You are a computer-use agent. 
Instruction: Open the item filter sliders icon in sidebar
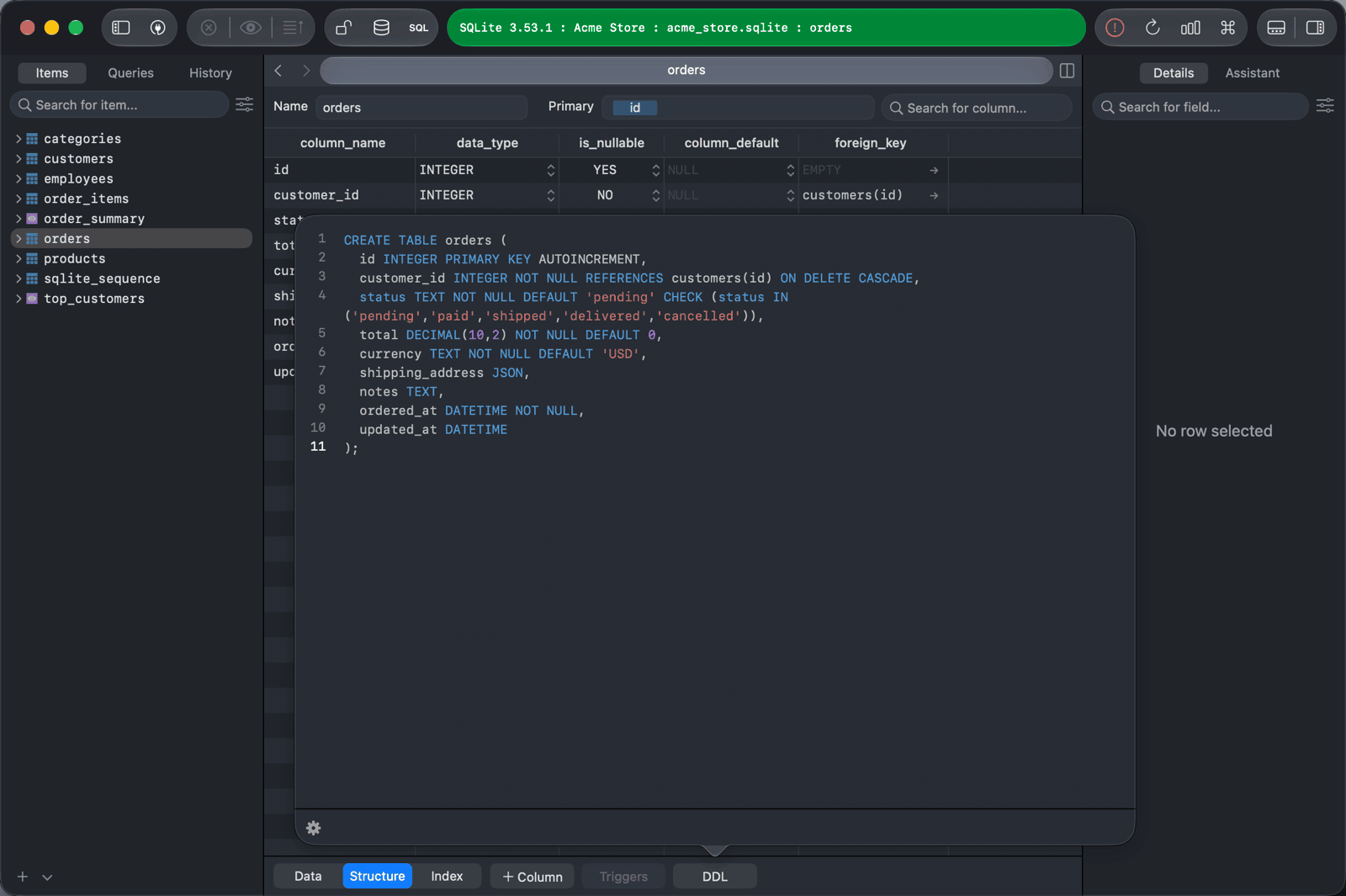pos(245,104)
